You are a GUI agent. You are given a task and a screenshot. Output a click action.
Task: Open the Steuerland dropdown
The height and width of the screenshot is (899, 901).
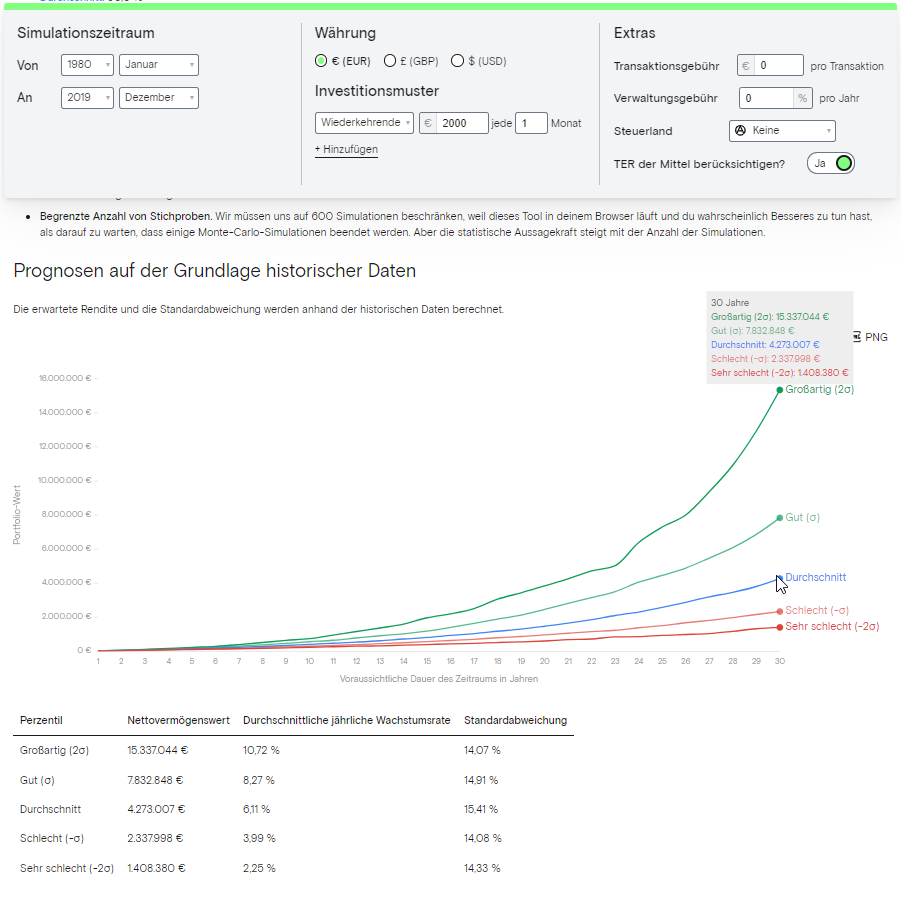click(782, 131)
